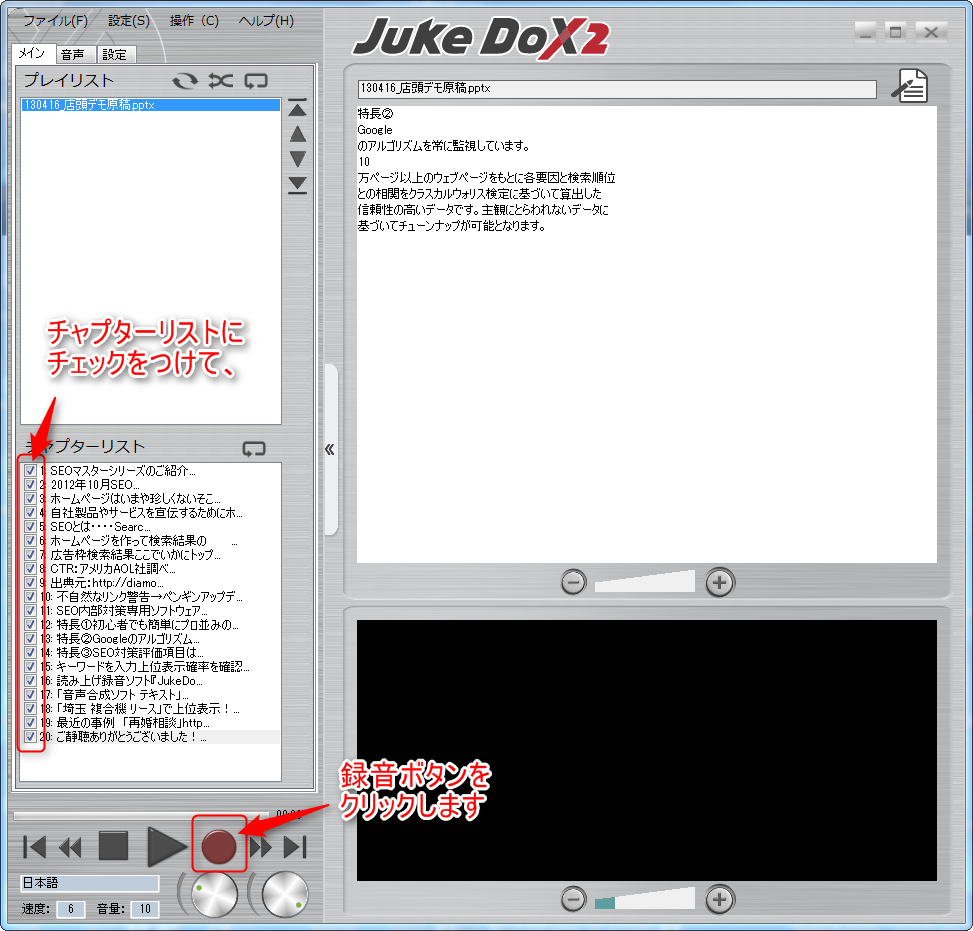This screenshot has height=931, width=973.
Task: Select playlist item 130416_店頭デモ原稿.pptx
Action: pos(151,105)
